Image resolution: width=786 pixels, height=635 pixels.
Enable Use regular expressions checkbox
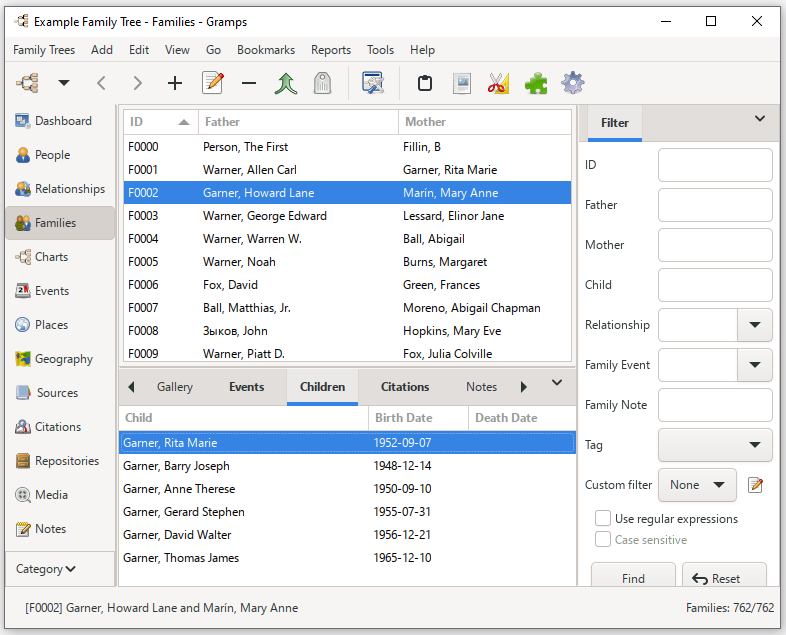tap(603, 518)
